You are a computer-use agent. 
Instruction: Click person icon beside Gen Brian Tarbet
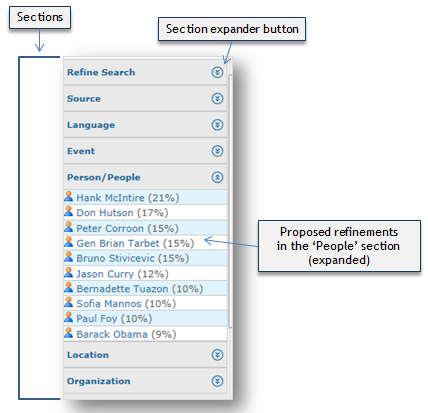point(68,242)
